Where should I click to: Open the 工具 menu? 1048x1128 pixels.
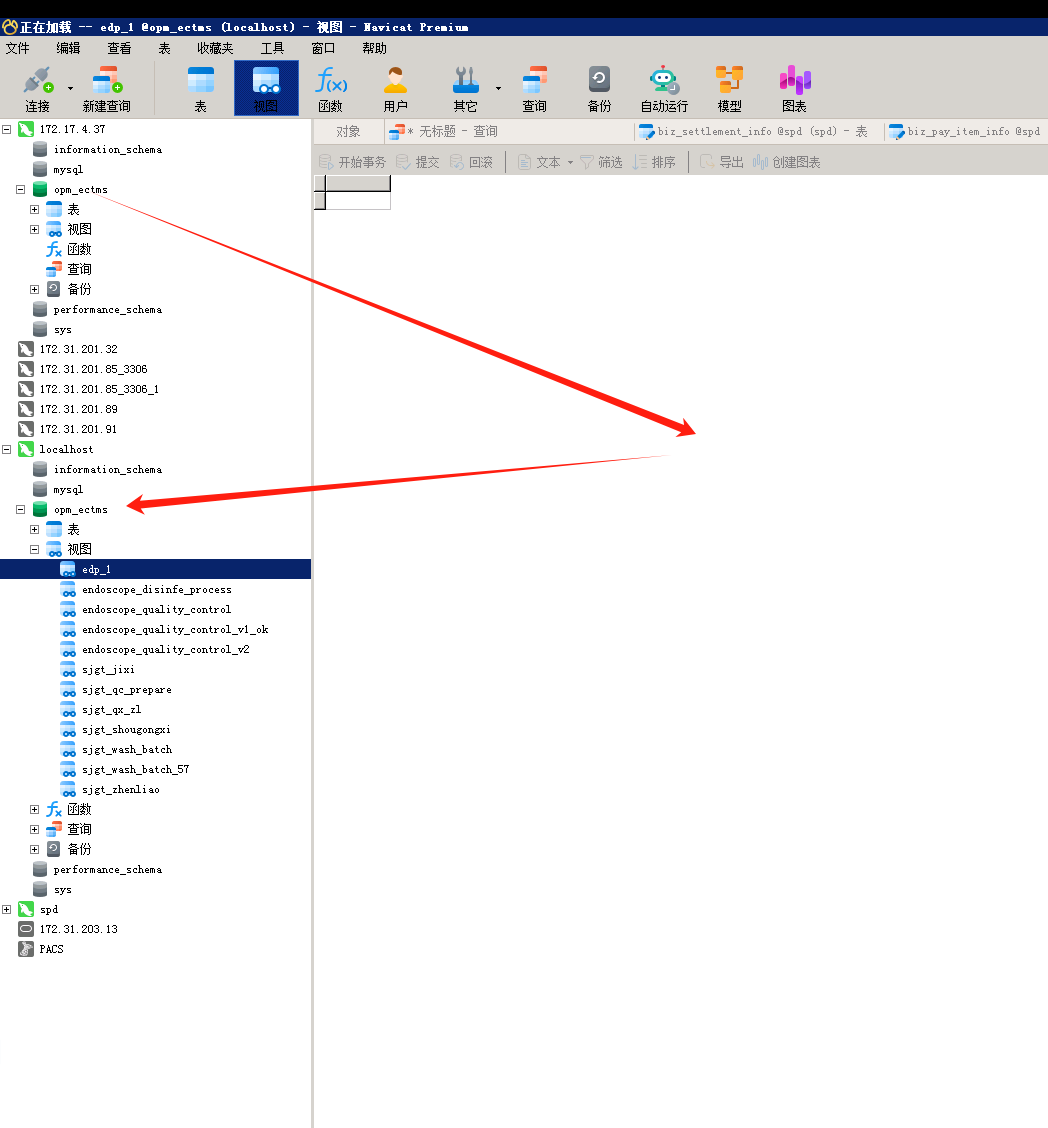273,48
